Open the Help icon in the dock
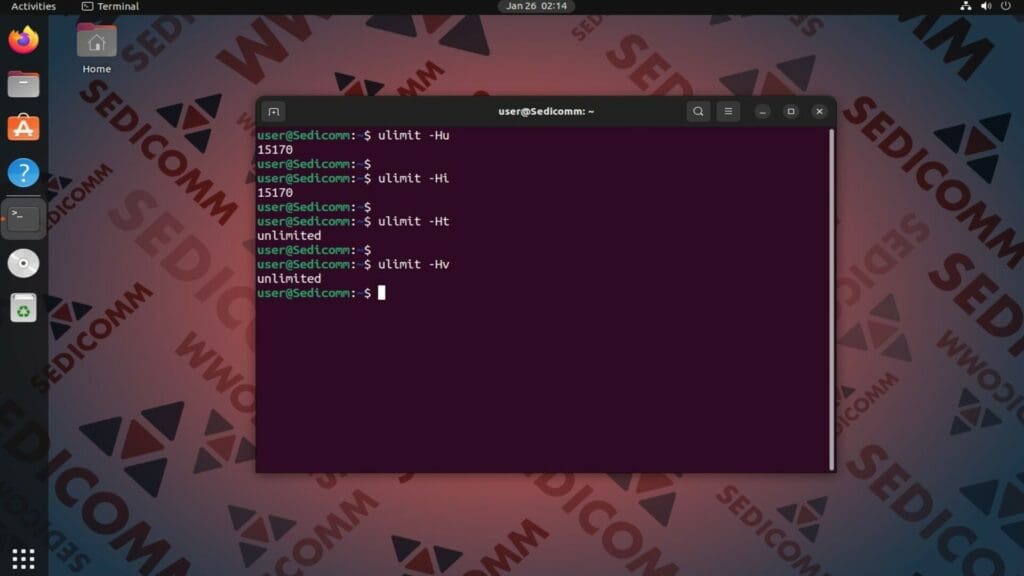This screenshot has height=576, width=1024. (x=24, y=173)
